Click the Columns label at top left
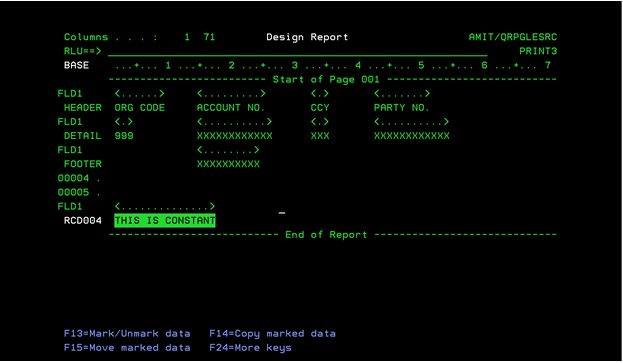Image resolution: width=623 pixels, height=363 pixels. tap(86, 37)
